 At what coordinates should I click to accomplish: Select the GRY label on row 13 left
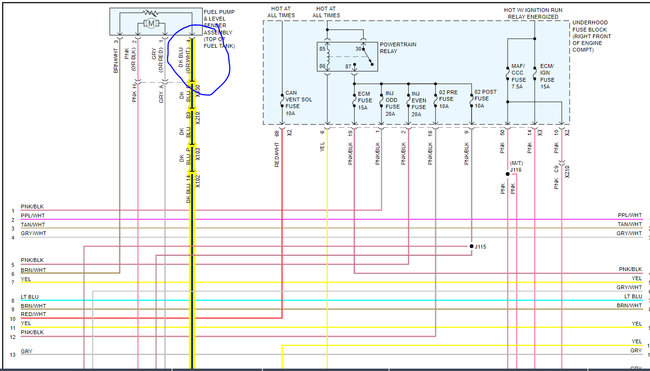(x=26, y=351)
